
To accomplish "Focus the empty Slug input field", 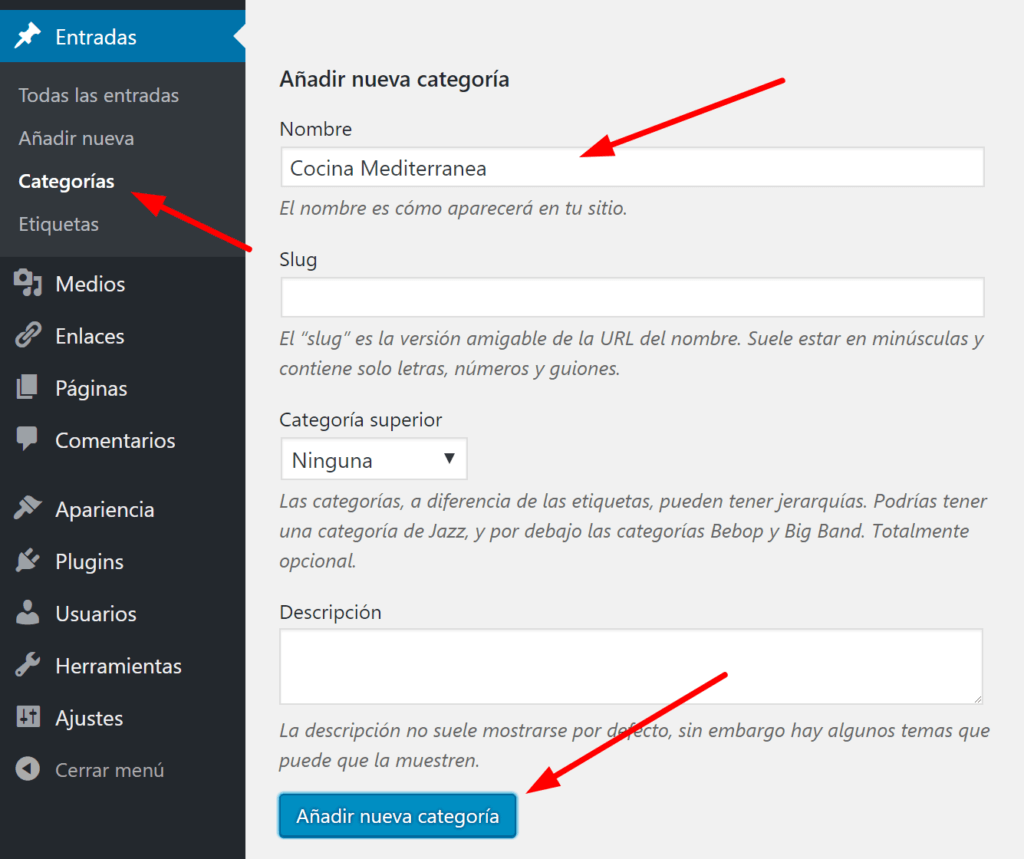I will (631, 298).
